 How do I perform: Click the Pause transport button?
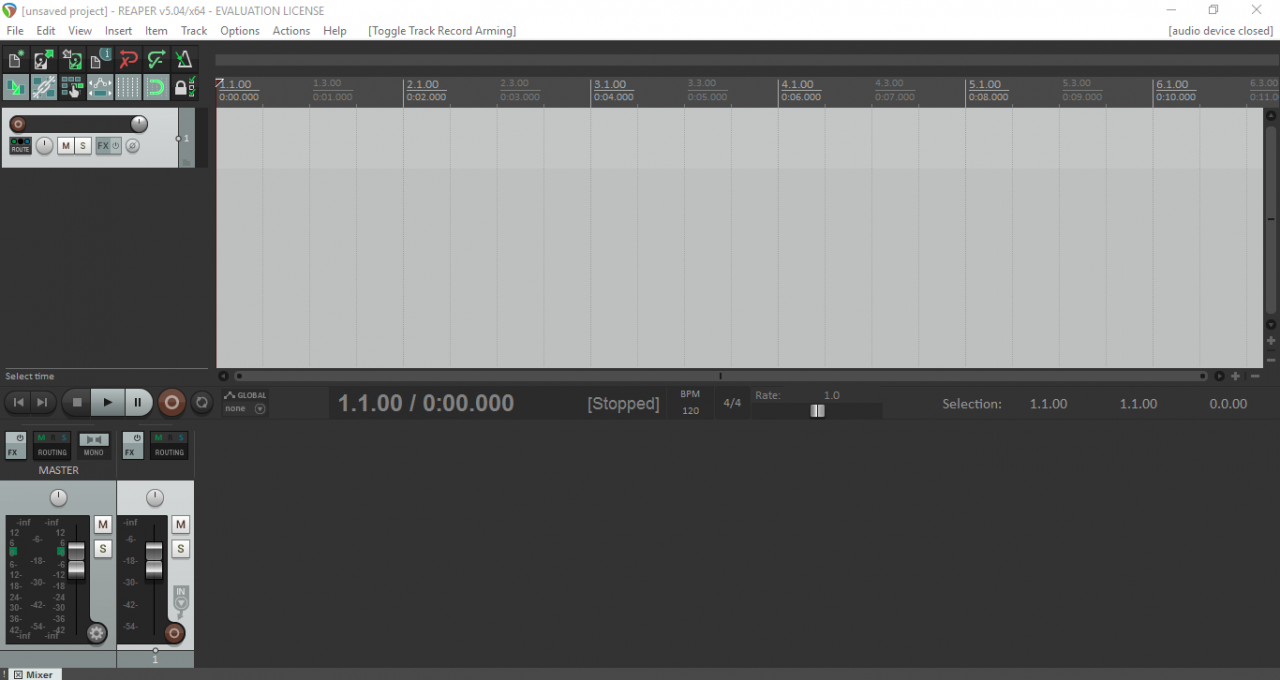pos(137,403)
